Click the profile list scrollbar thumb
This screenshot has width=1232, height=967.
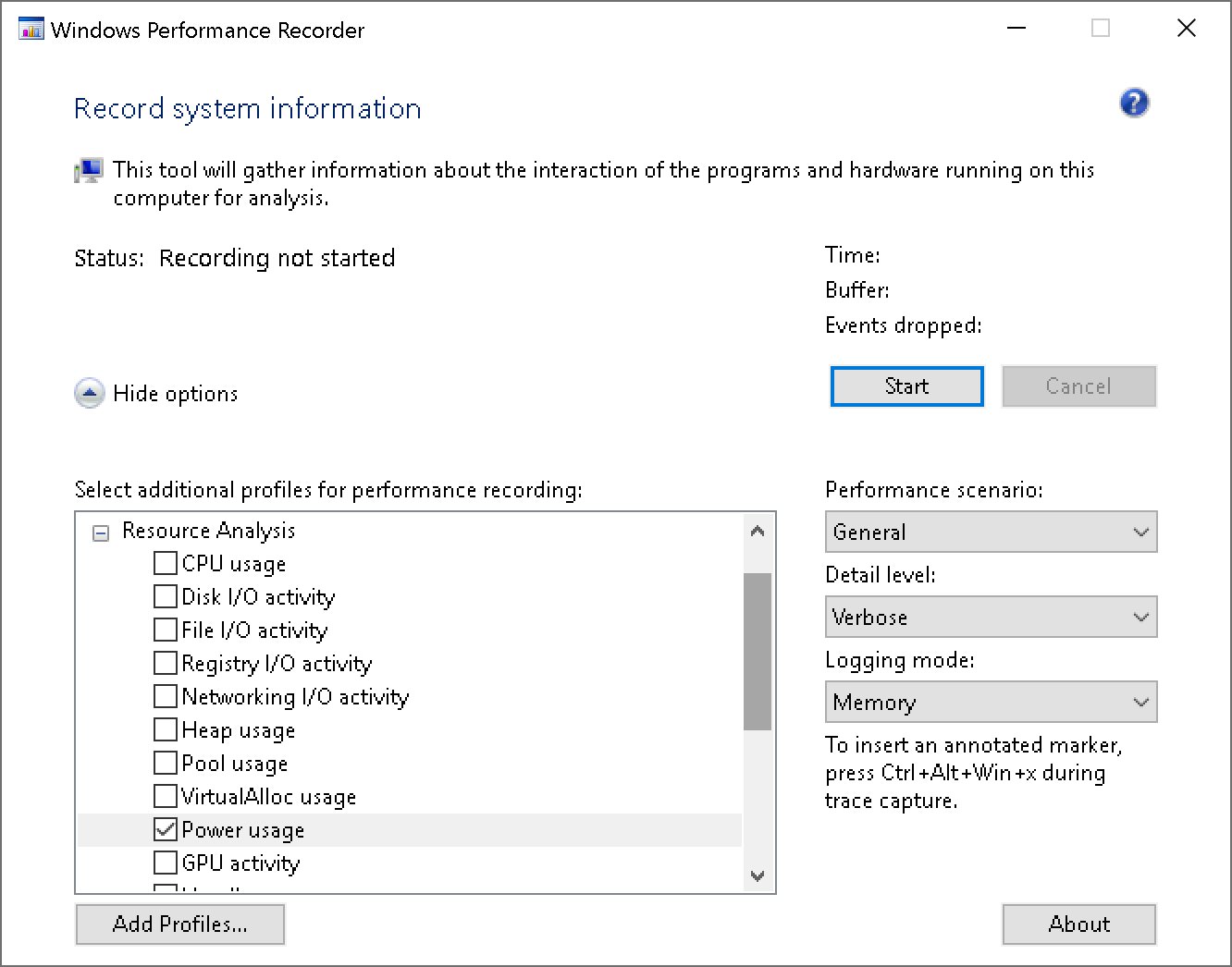(757, 651)
